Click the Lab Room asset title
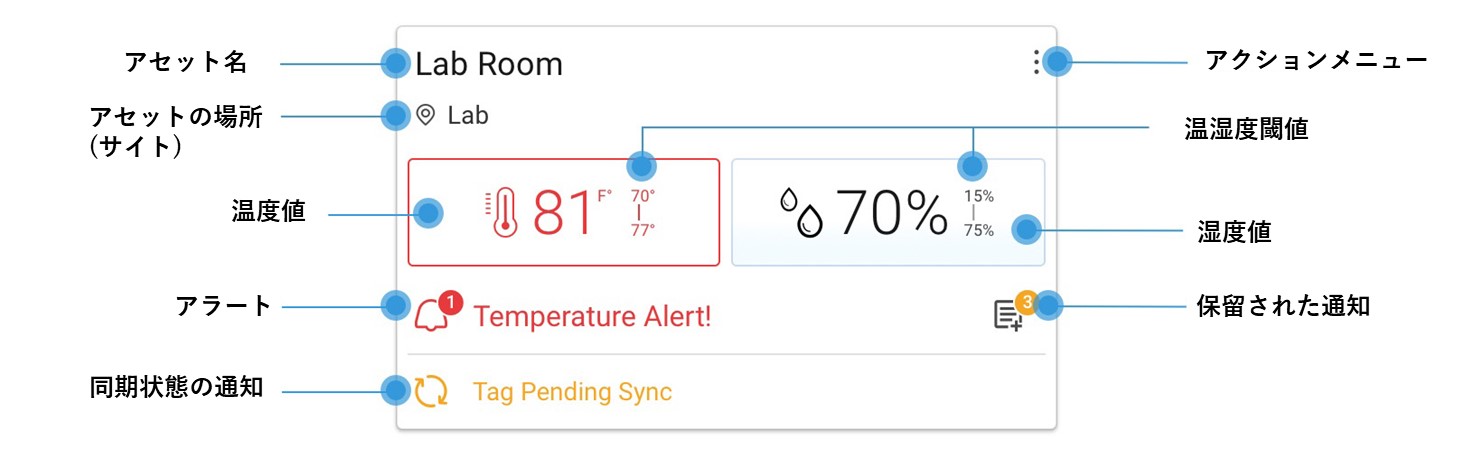The width and height of the screenshot is (1476, 459). click(489, 64)
